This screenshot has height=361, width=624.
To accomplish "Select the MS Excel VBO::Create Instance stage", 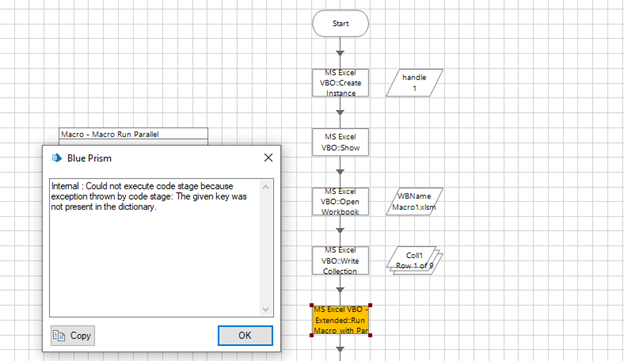I will click(x=340, y=83).
